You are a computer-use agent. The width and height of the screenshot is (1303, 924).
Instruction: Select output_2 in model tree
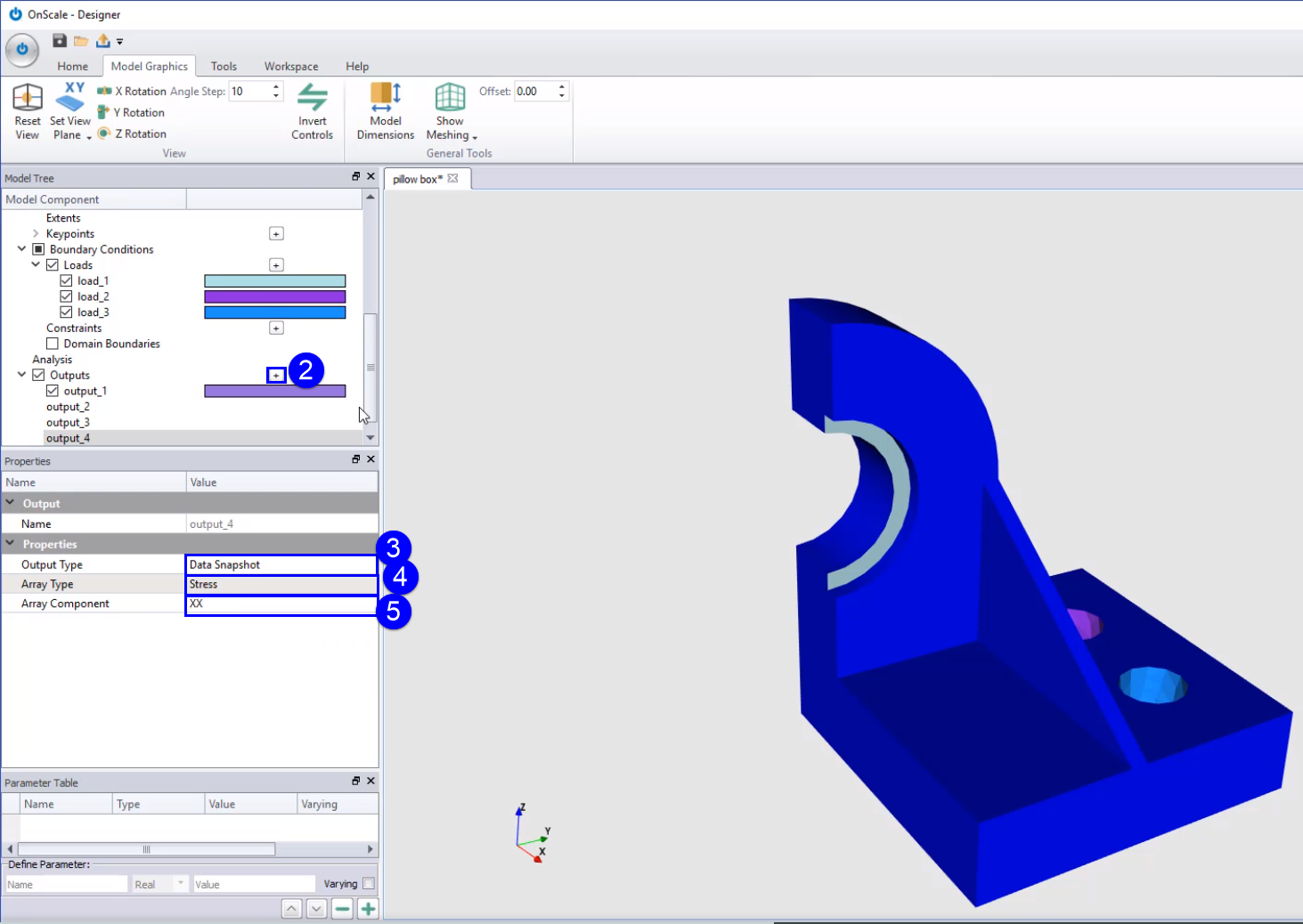68,407
